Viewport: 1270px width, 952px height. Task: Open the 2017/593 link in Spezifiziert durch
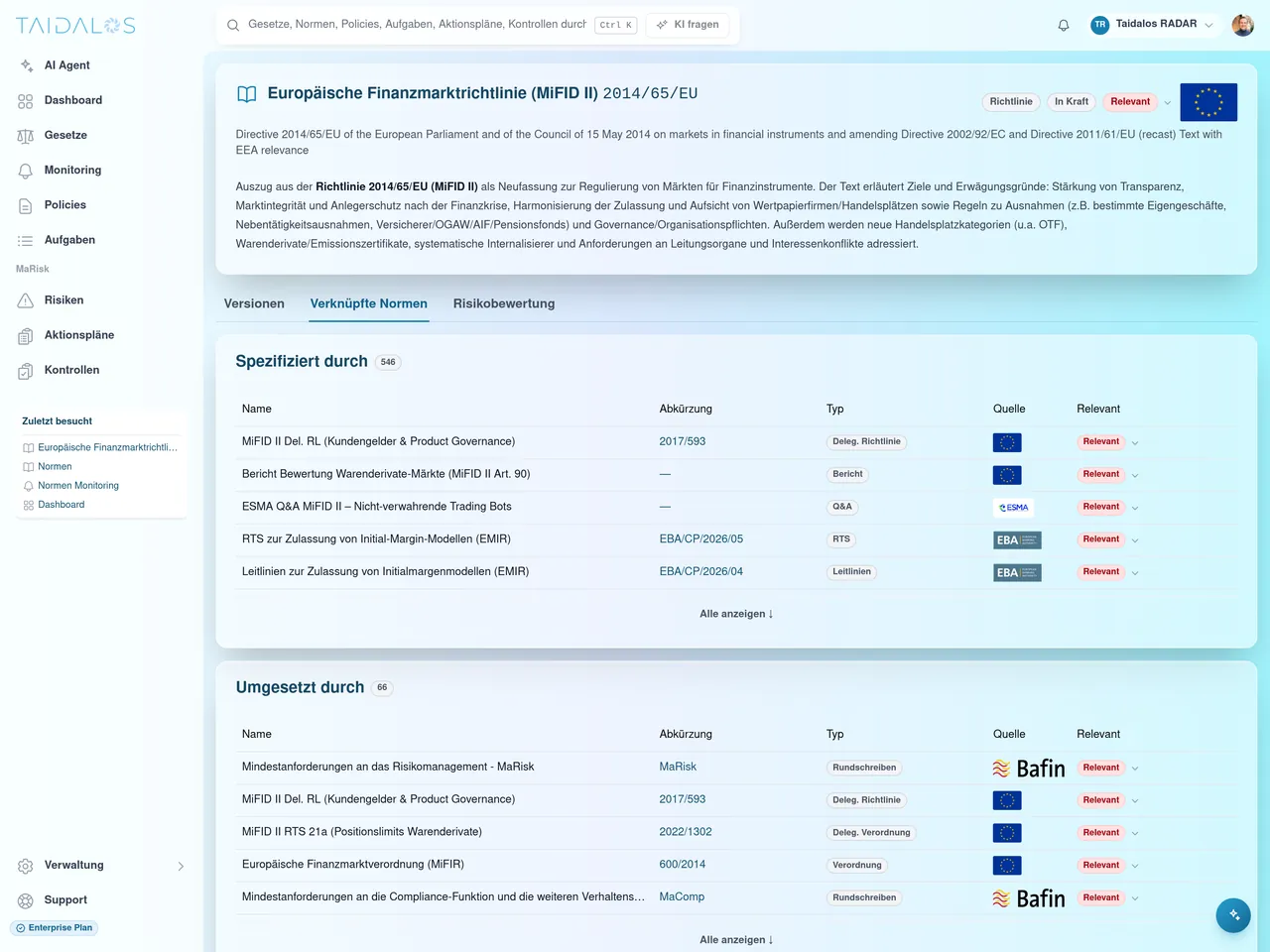[683, 441]
